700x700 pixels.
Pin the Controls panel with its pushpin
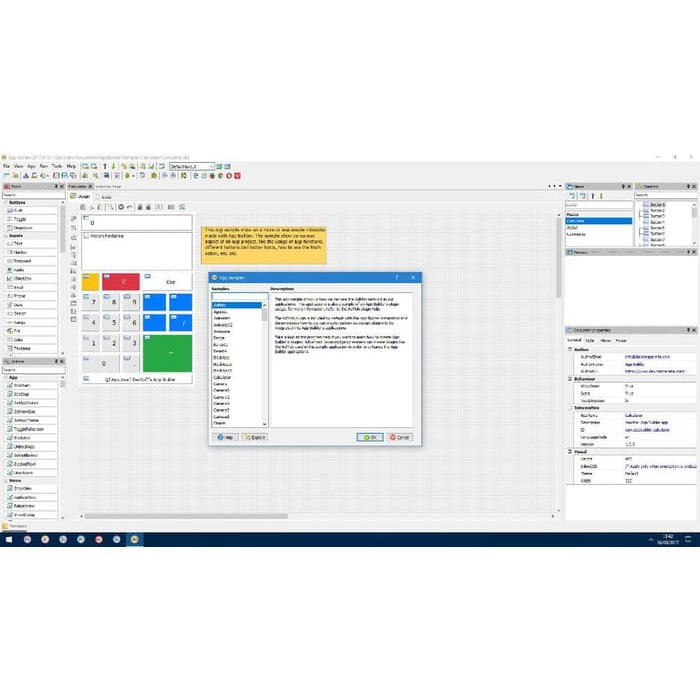(688, 186)
